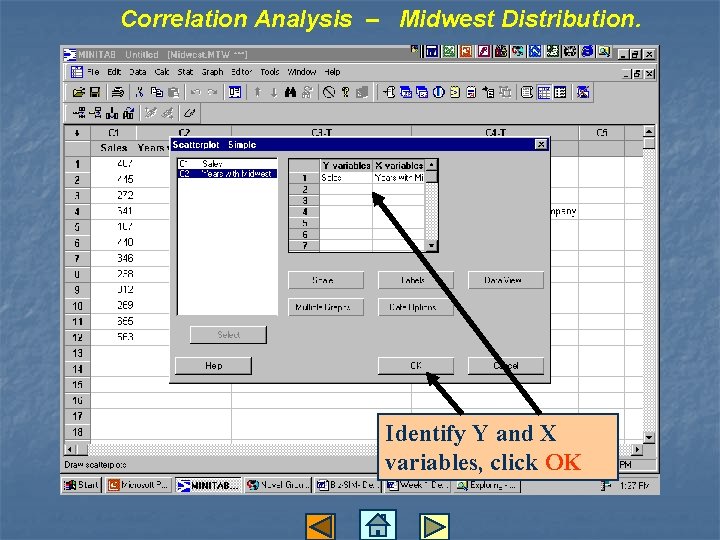Viewport: 720px width, 540px height.
Task: Click the slide Home navigation button
Action: 377,524
